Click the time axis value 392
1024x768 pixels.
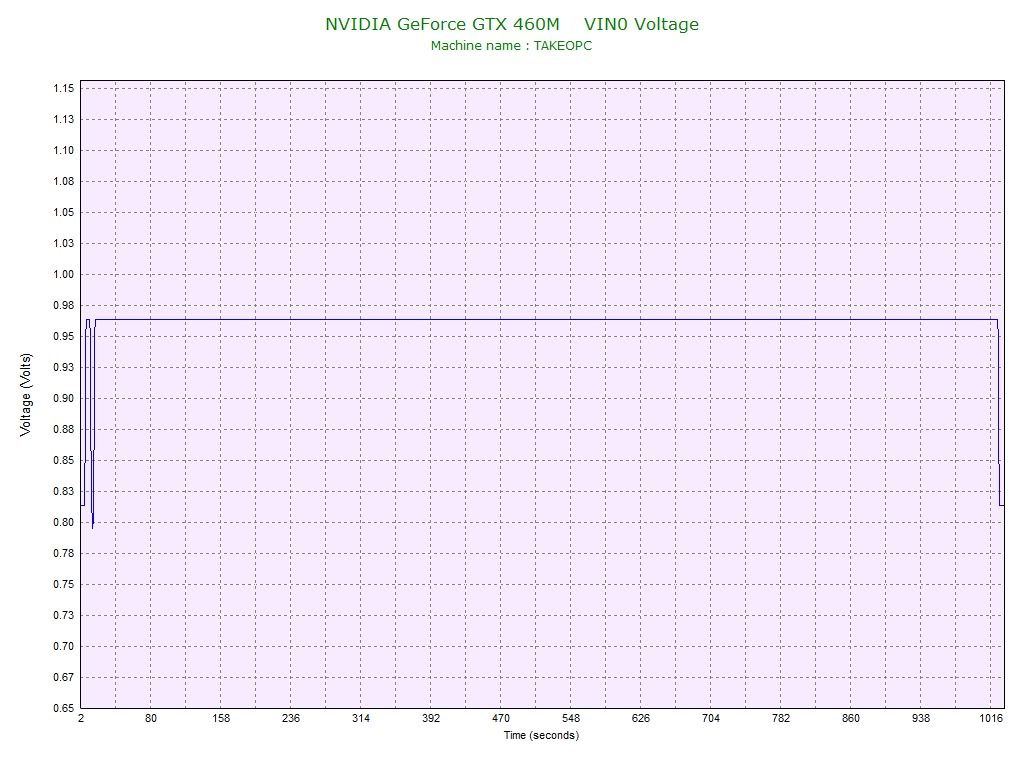click(431, 718)
